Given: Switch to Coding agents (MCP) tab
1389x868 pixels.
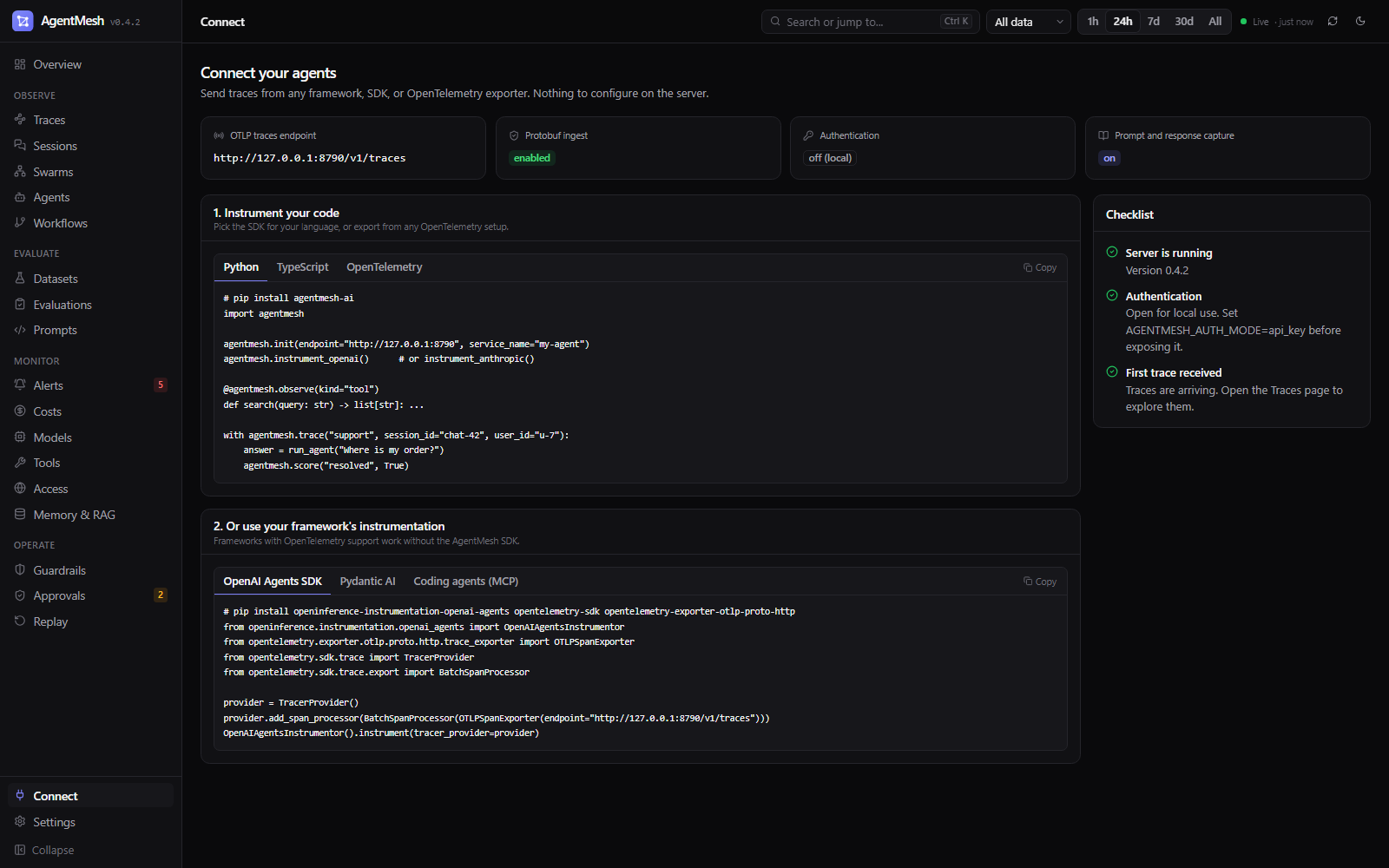Looking at the screenshot, I should tap(466, 582).
